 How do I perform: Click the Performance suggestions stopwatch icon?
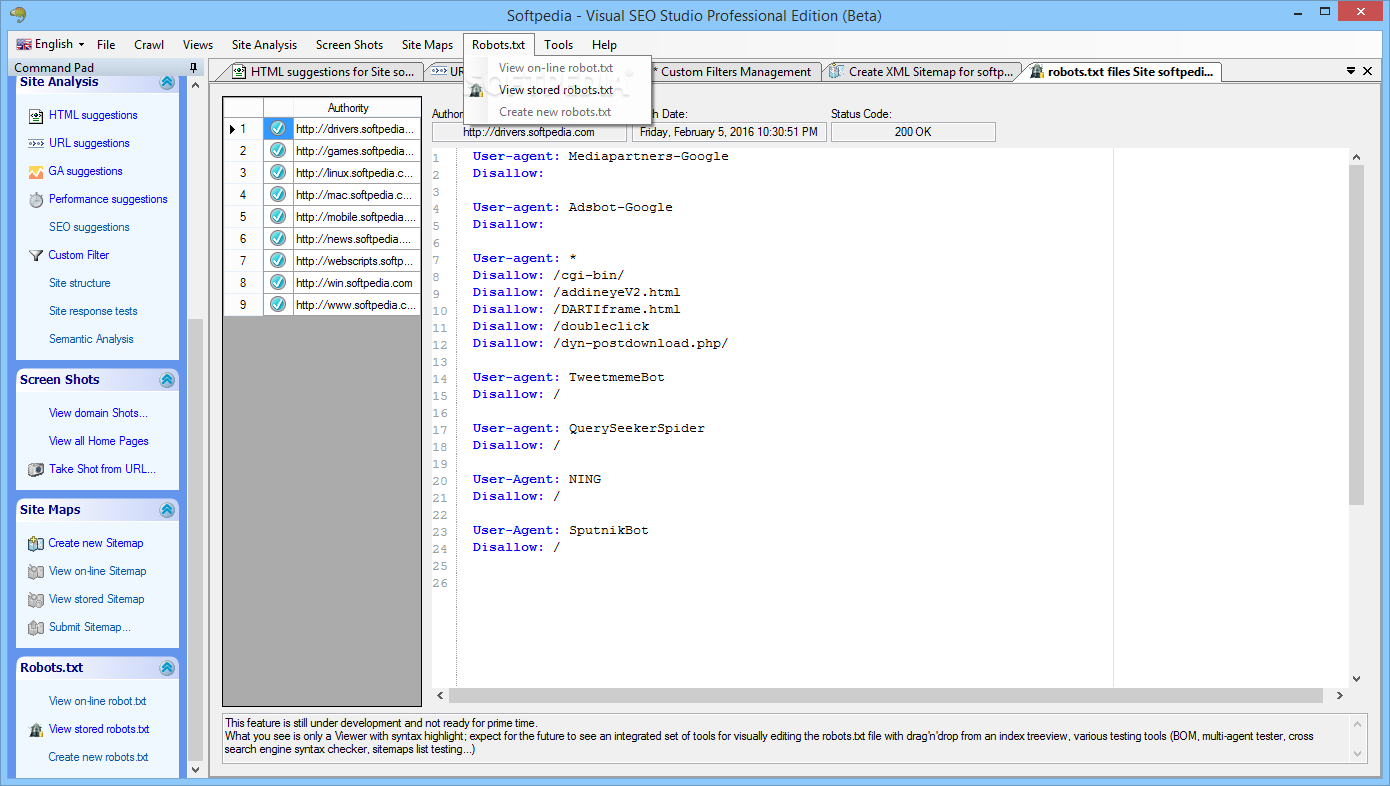[x=36, y=199]
